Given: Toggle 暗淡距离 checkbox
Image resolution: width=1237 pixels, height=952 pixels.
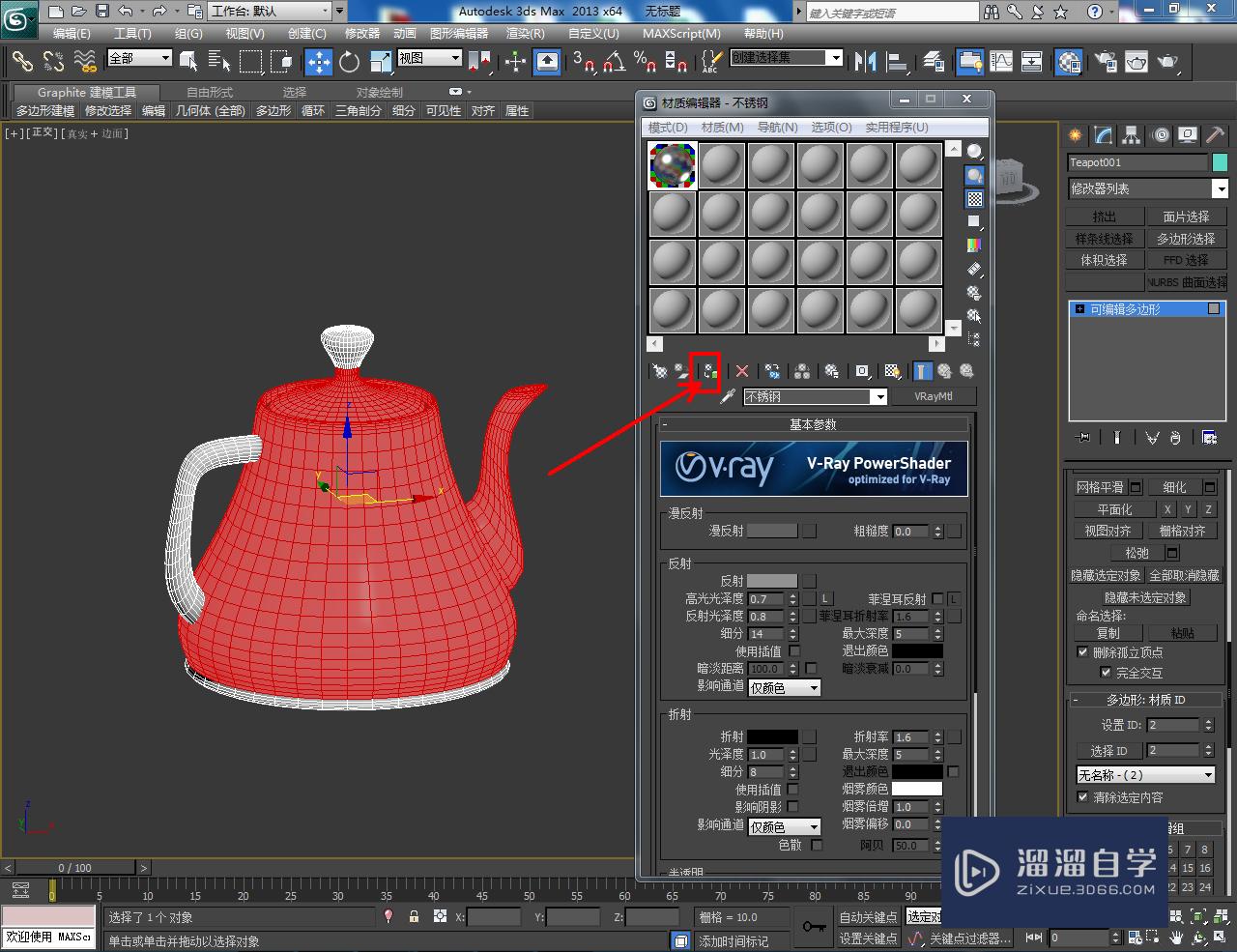Looking at the screenshot, I should (x=811, y=669).
